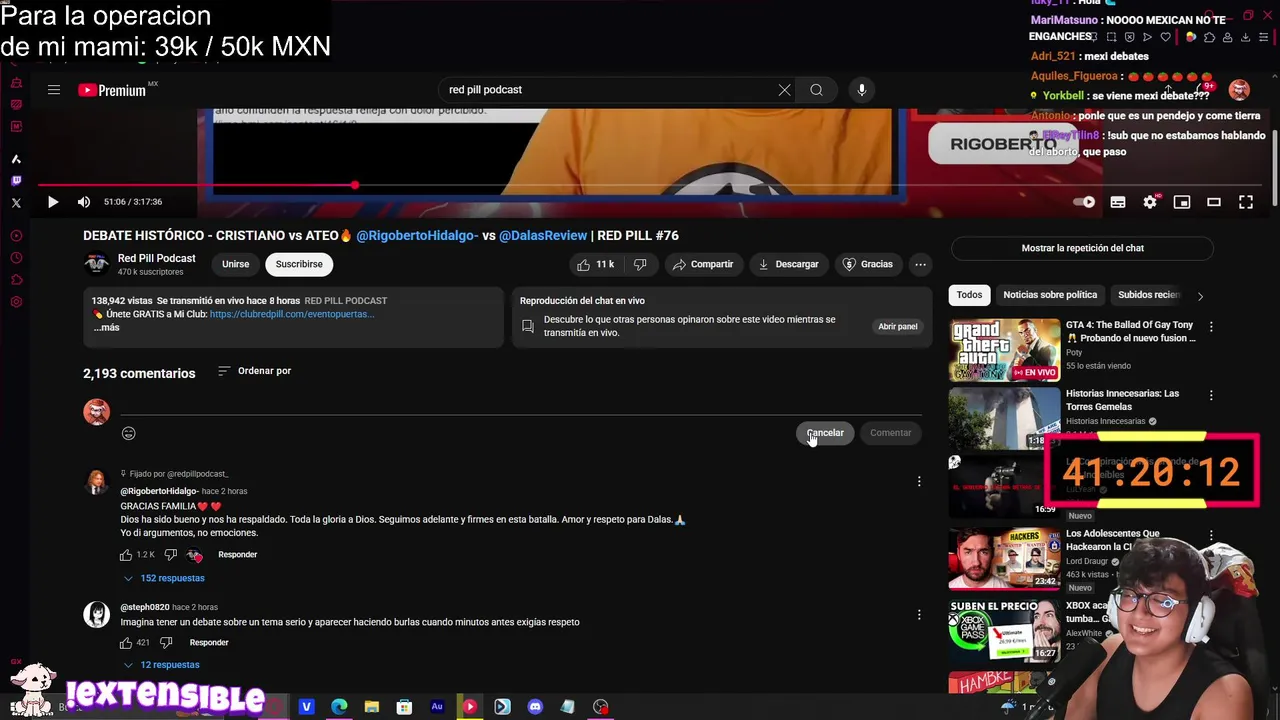
Task: Toggle subtitles in the player
Action: [1118, 202]
